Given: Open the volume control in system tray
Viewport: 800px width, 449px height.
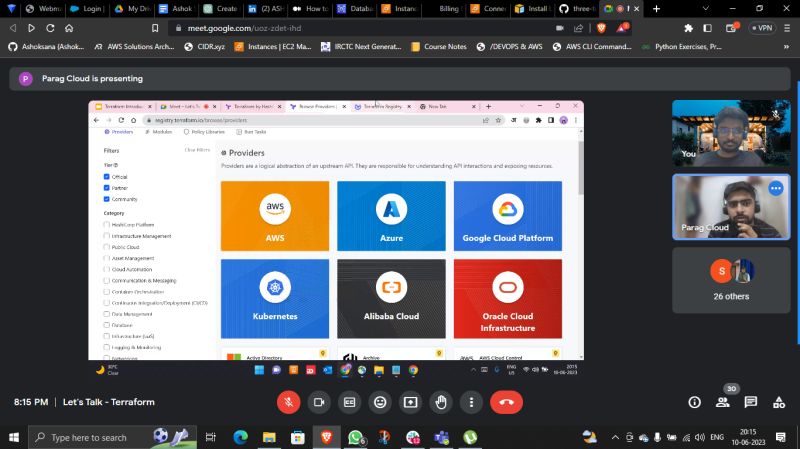Looking at the screenshot, I should click(x=700, y=437).
